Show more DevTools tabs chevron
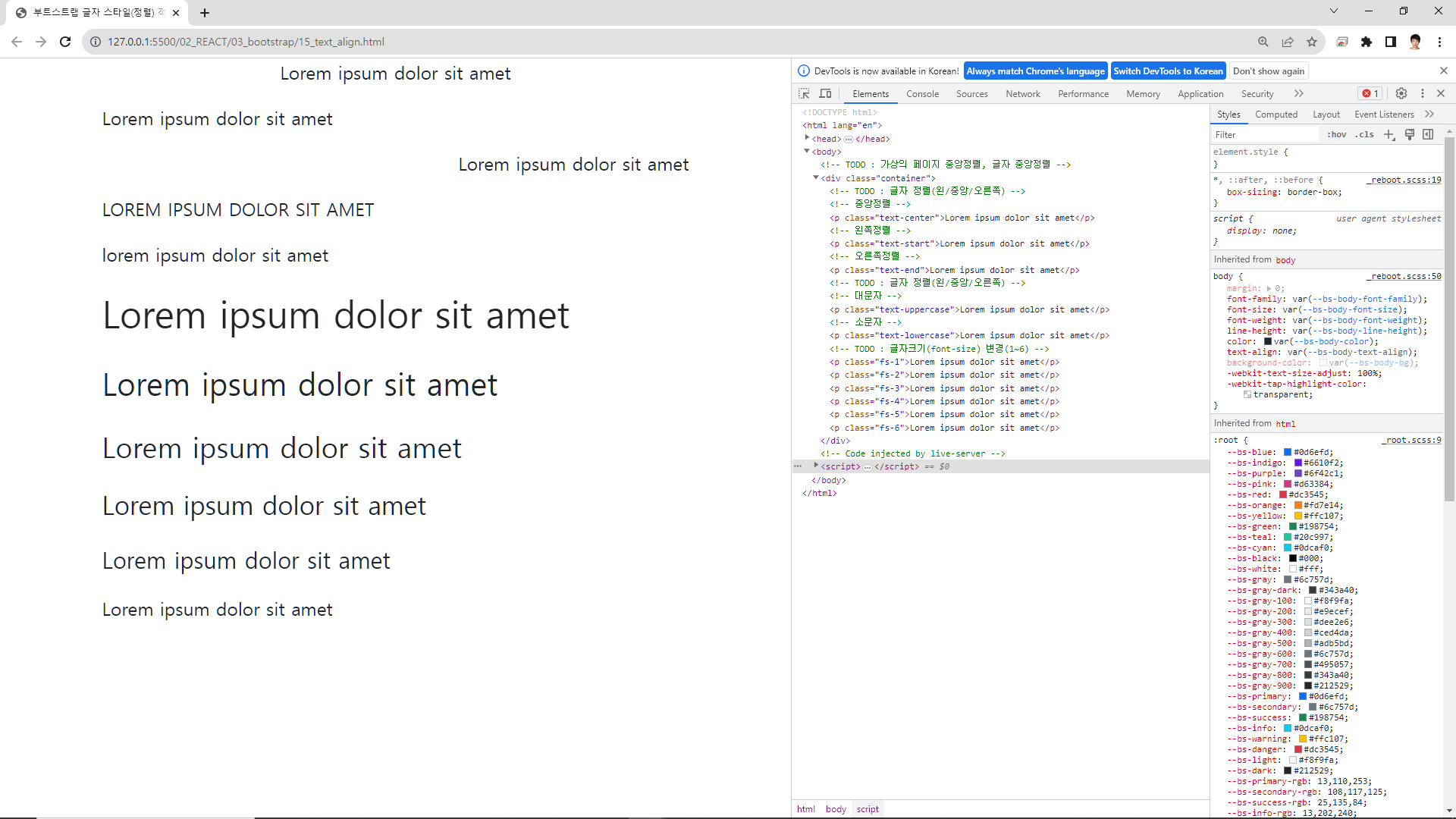1456x819 pixels. point(1299,93)
